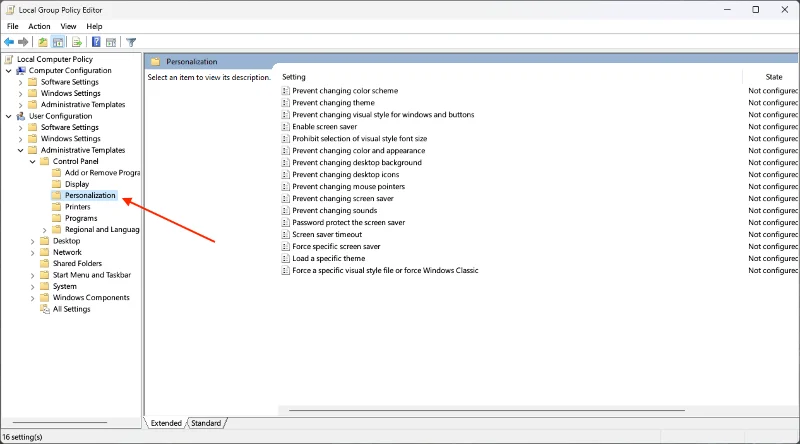Viewport: 800px width, 444px height.
Task: Select Password protect the screen saver
Action: pyautogui.click(x=348, y=223)
